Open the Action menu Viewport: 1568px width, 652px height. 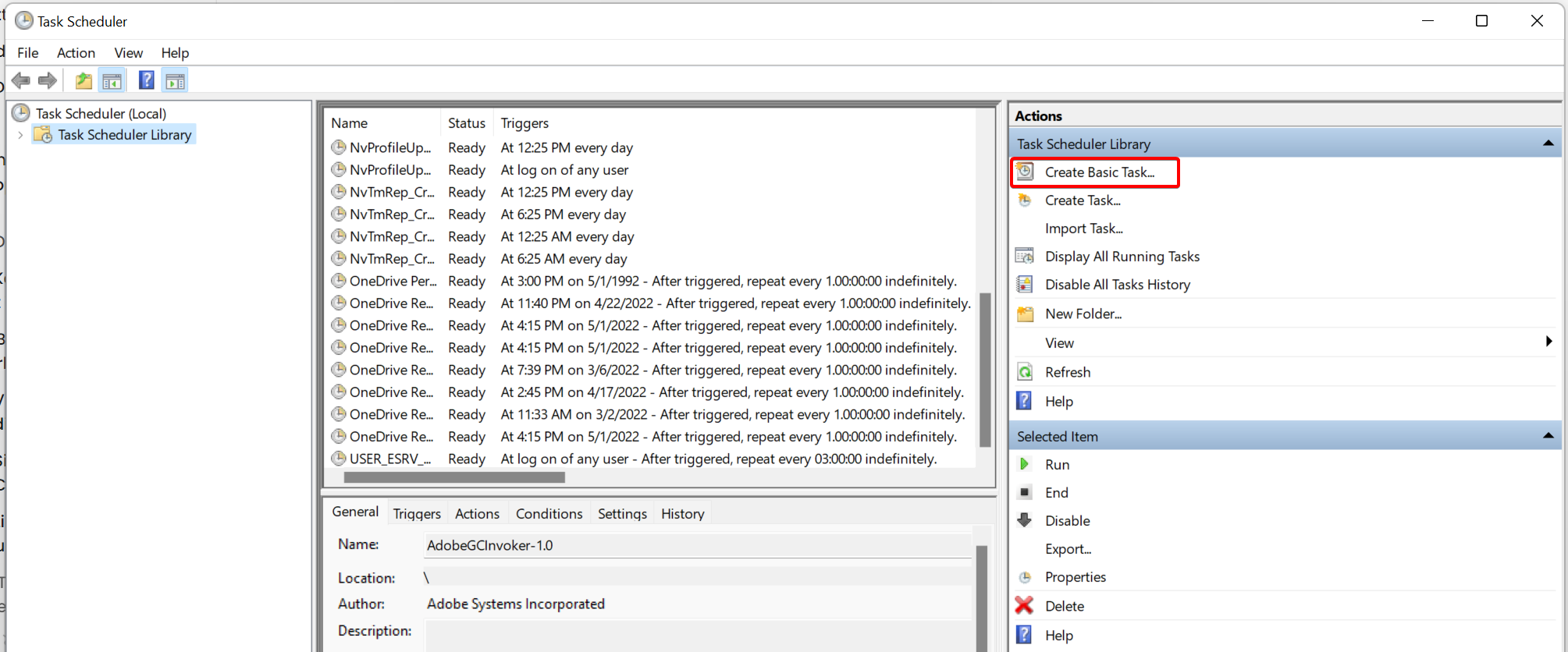[76, 53]
